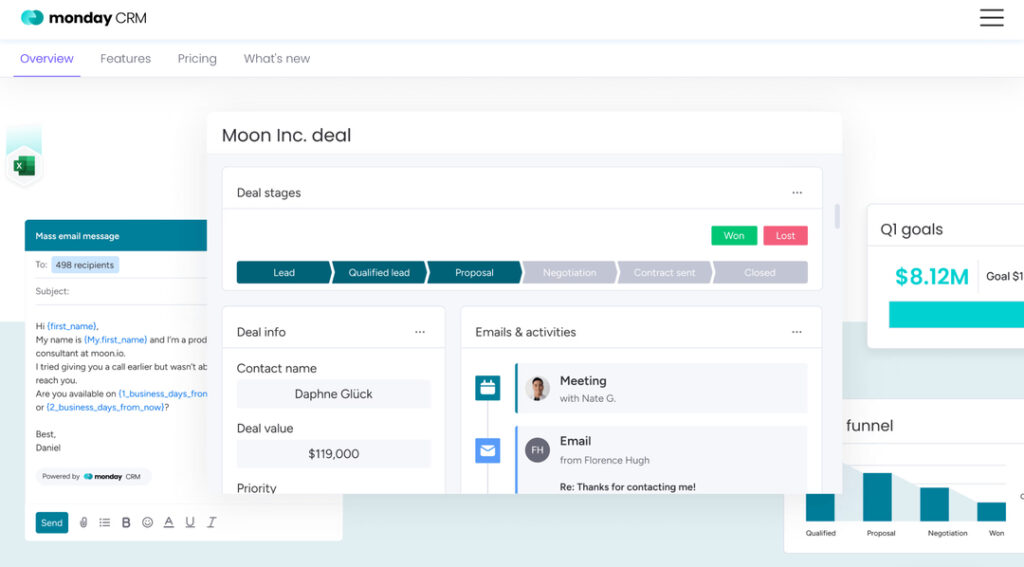Open the emoji picker
Viewport: 1024px width, 567px height.
[x=148, y=523]
